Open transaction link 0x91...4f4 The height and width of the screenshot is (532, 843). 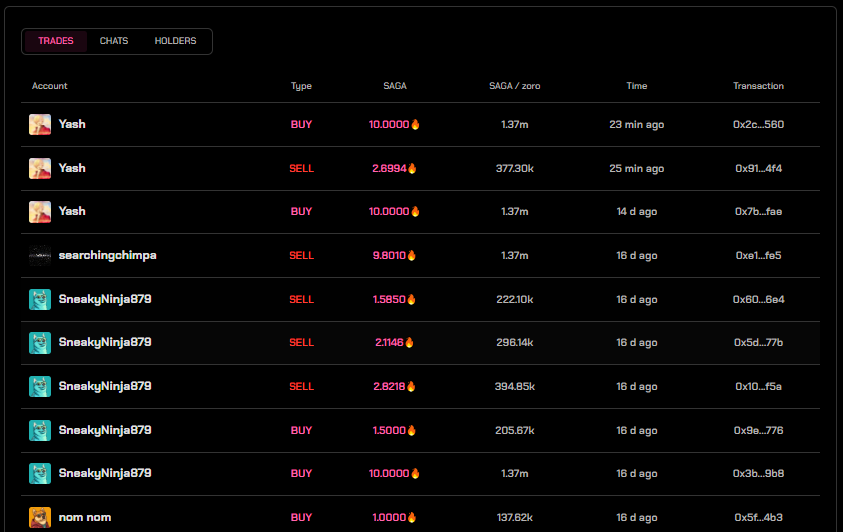click(x=758, y=168)
